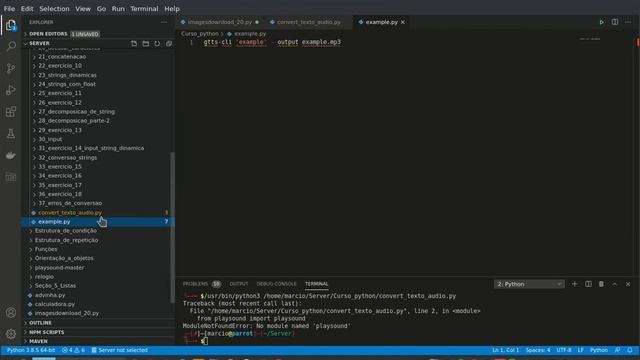Change indentation via 'Spaces: 4'
640x360 pixels.
[x=538, y=350]
